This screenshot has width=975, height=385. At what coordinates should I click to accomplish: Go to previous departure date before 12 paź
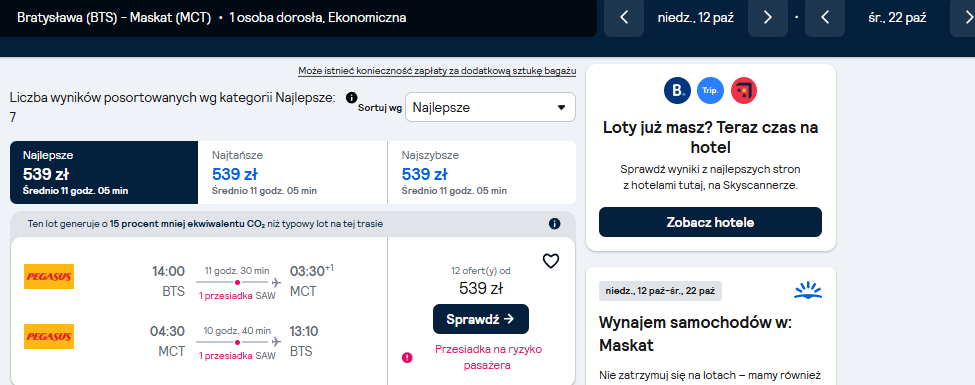point(624,18)
